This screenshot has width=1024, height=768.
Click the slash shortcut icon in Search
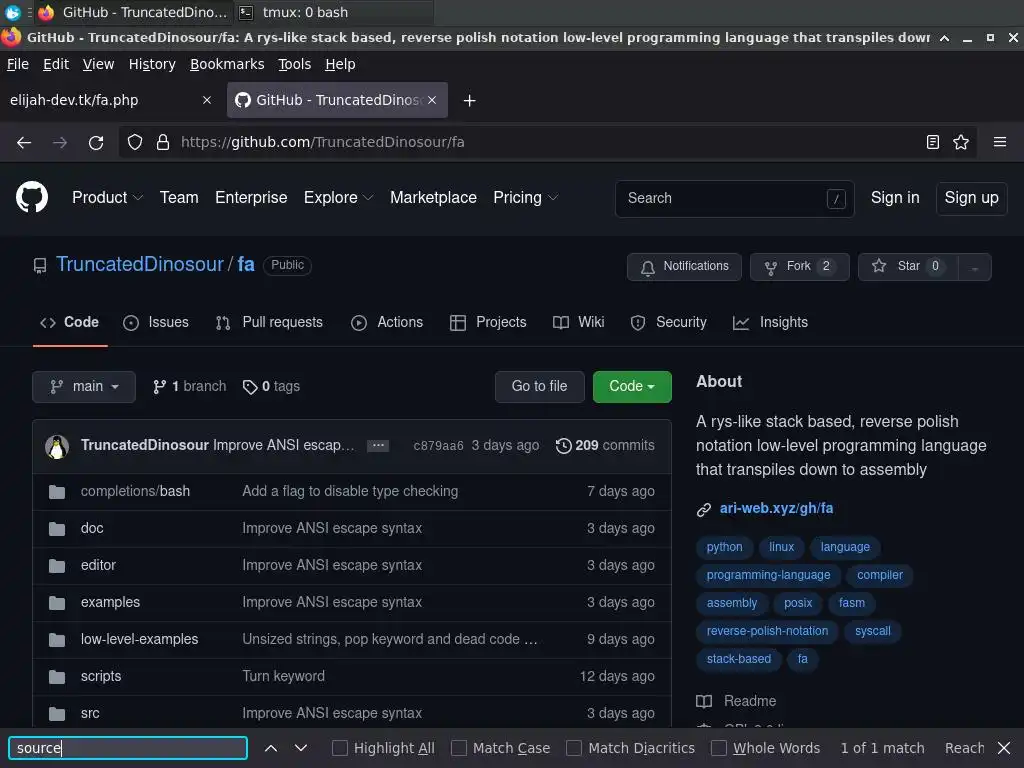click(836, 199)
